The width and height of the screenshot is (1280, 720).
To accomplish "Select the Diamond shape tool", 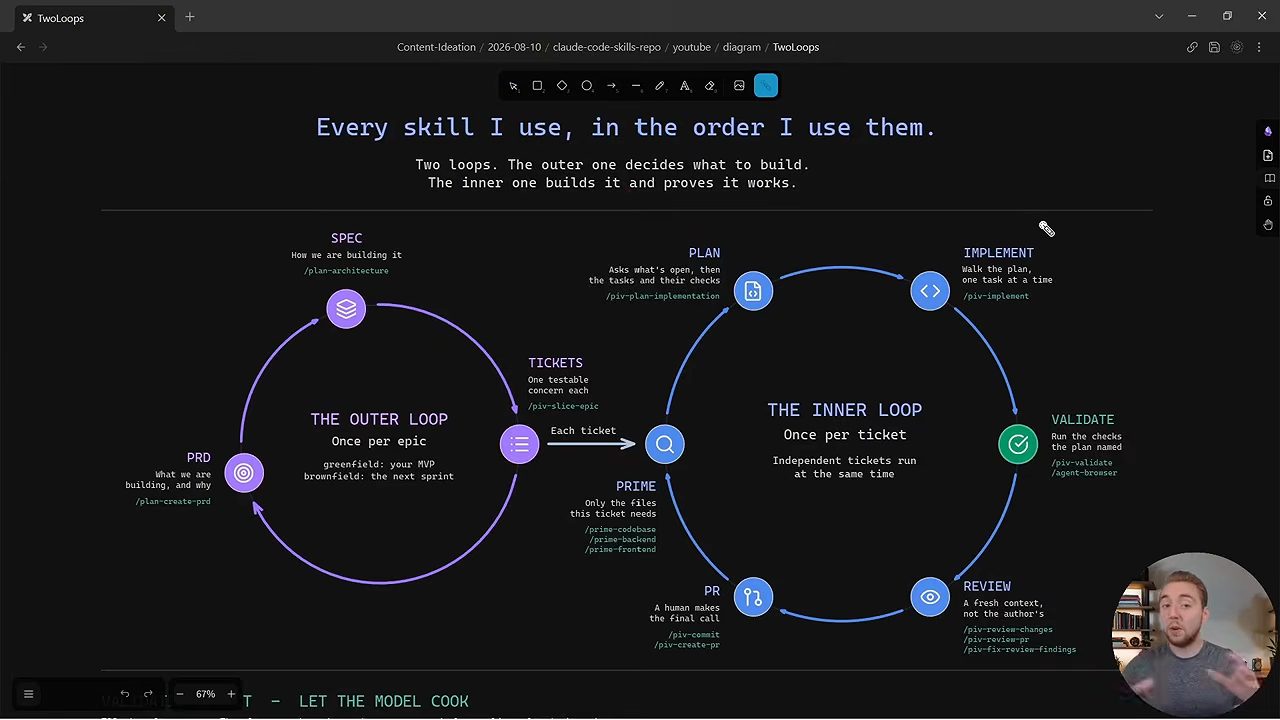I will tap(562, 86).
